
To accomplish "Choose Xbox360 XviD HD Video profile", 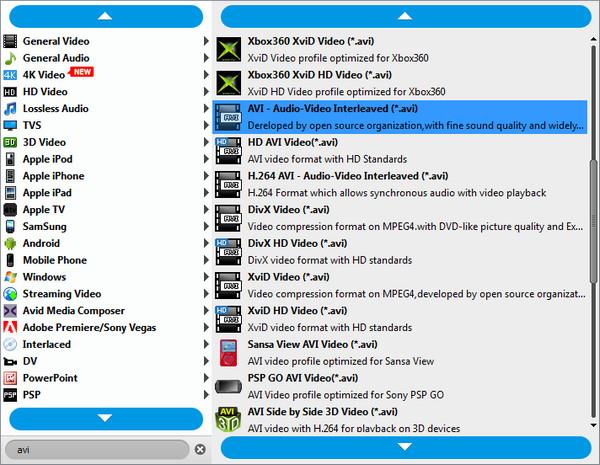I will (x=400, y=83).
